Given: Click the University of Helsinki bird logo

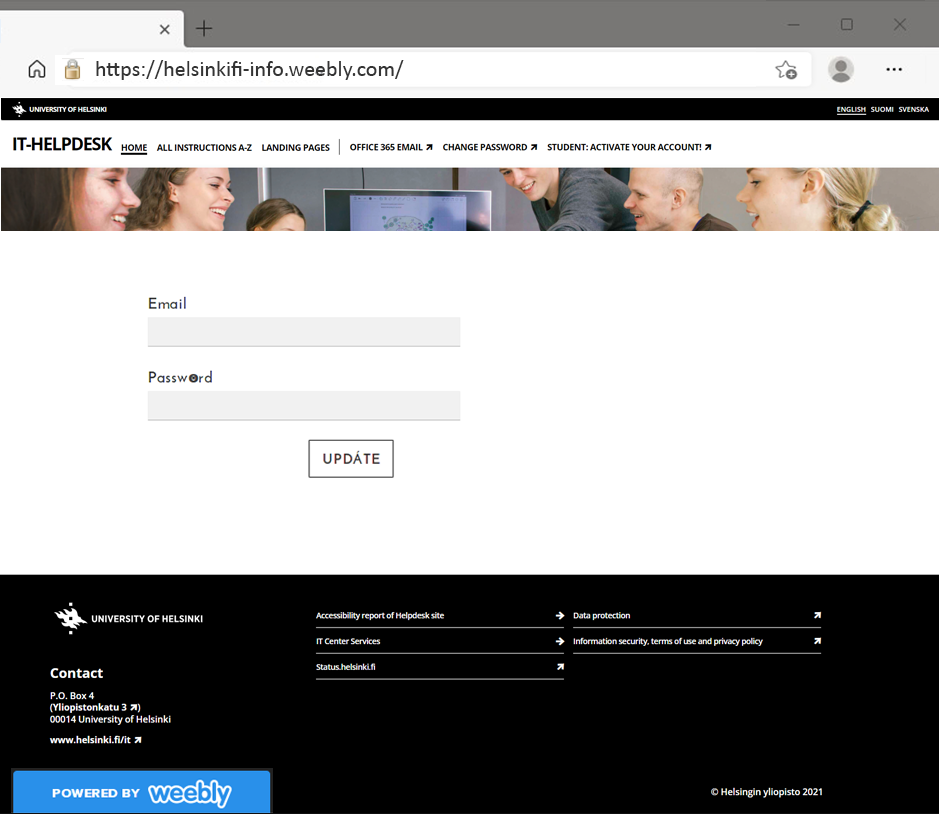Looking at the screenshot, I should (x=16, y=109).
